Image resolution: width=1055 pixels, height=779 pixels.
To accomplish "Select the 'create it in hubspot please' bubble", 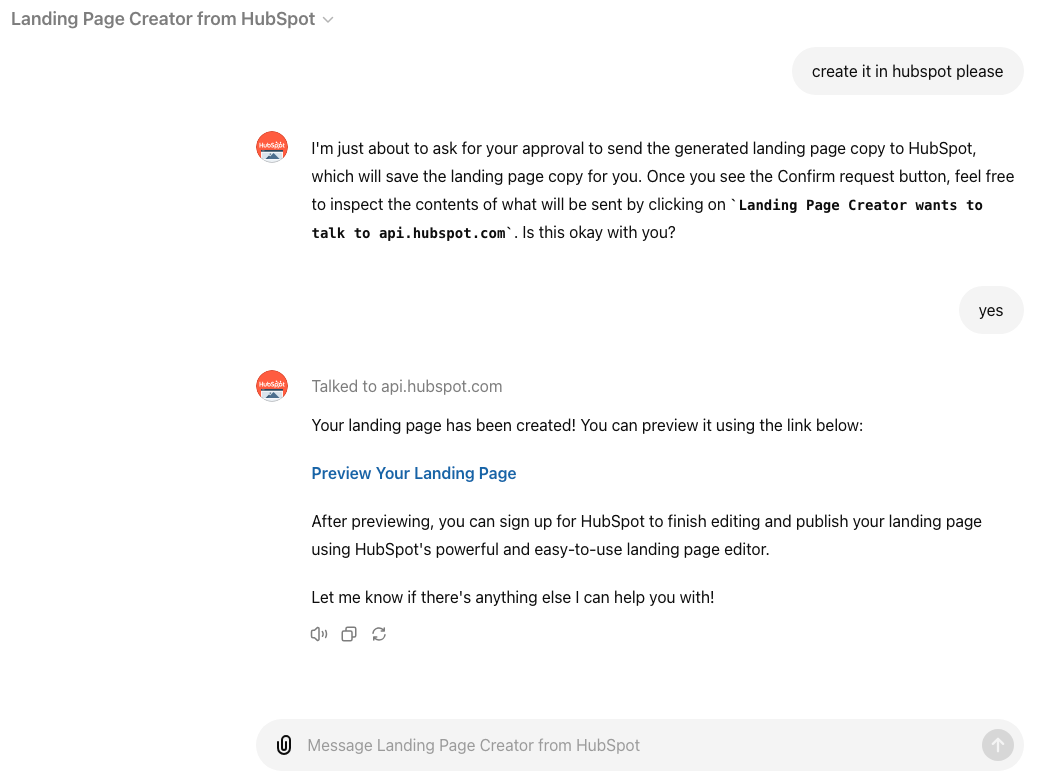I will click(x=907, y=71).
